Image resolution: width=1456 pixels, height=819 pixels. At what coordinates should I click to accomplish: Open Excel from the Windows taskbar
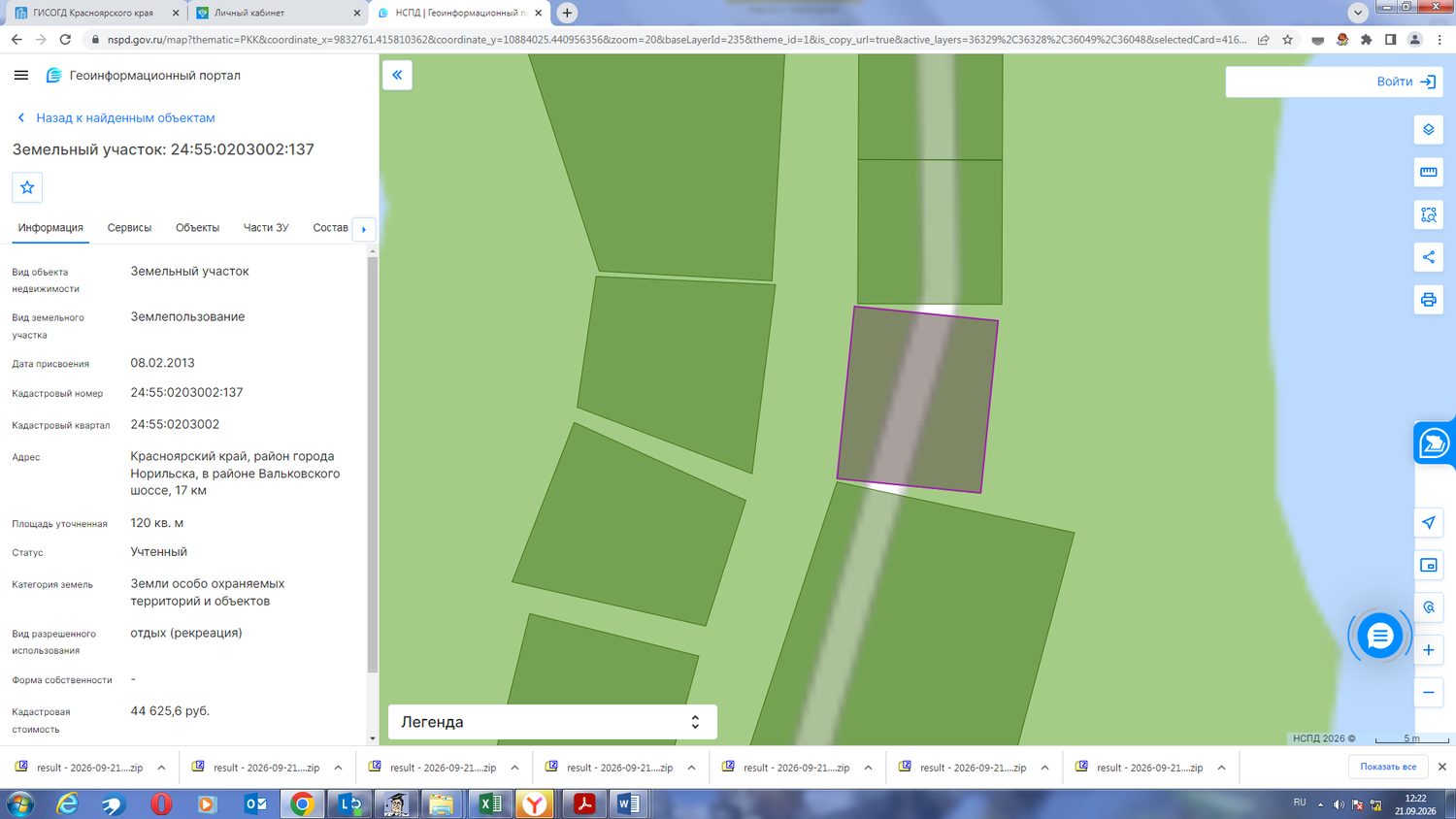[x=491, y=803]
